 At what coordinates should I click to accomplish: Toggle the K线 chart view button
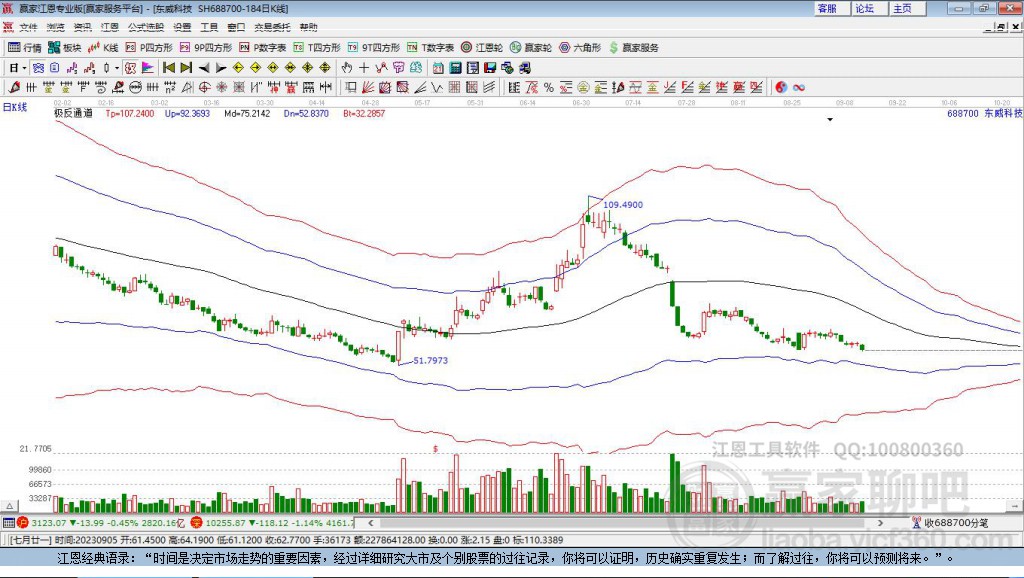click(x=103, y=48)
